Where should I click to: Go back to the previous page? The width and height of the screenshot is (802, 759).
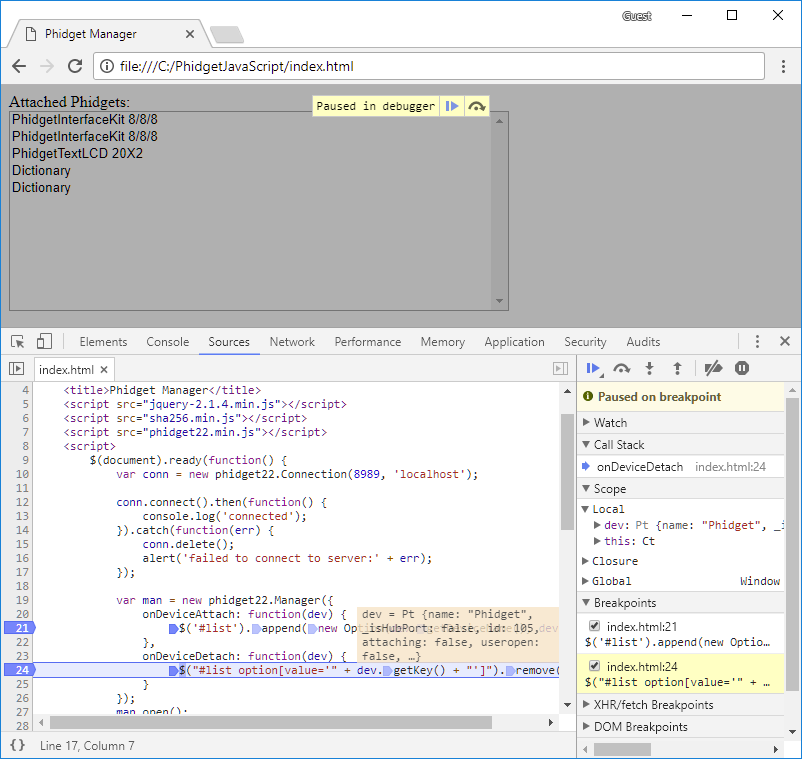(x=19, y=66)
